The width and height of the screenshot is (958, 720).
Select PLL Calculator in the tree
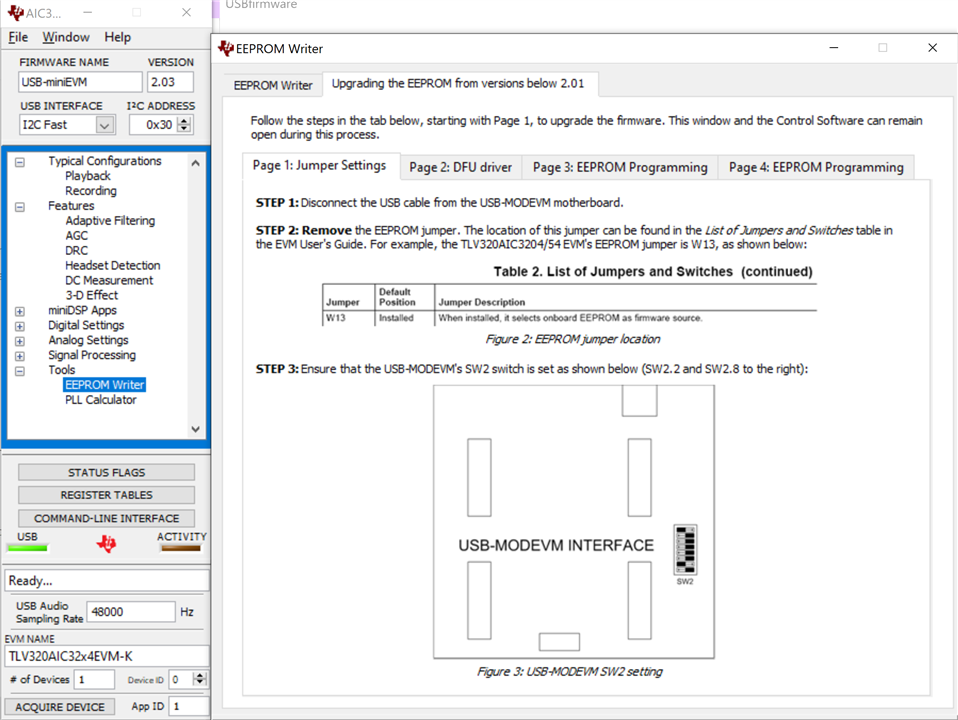[101, 400]
